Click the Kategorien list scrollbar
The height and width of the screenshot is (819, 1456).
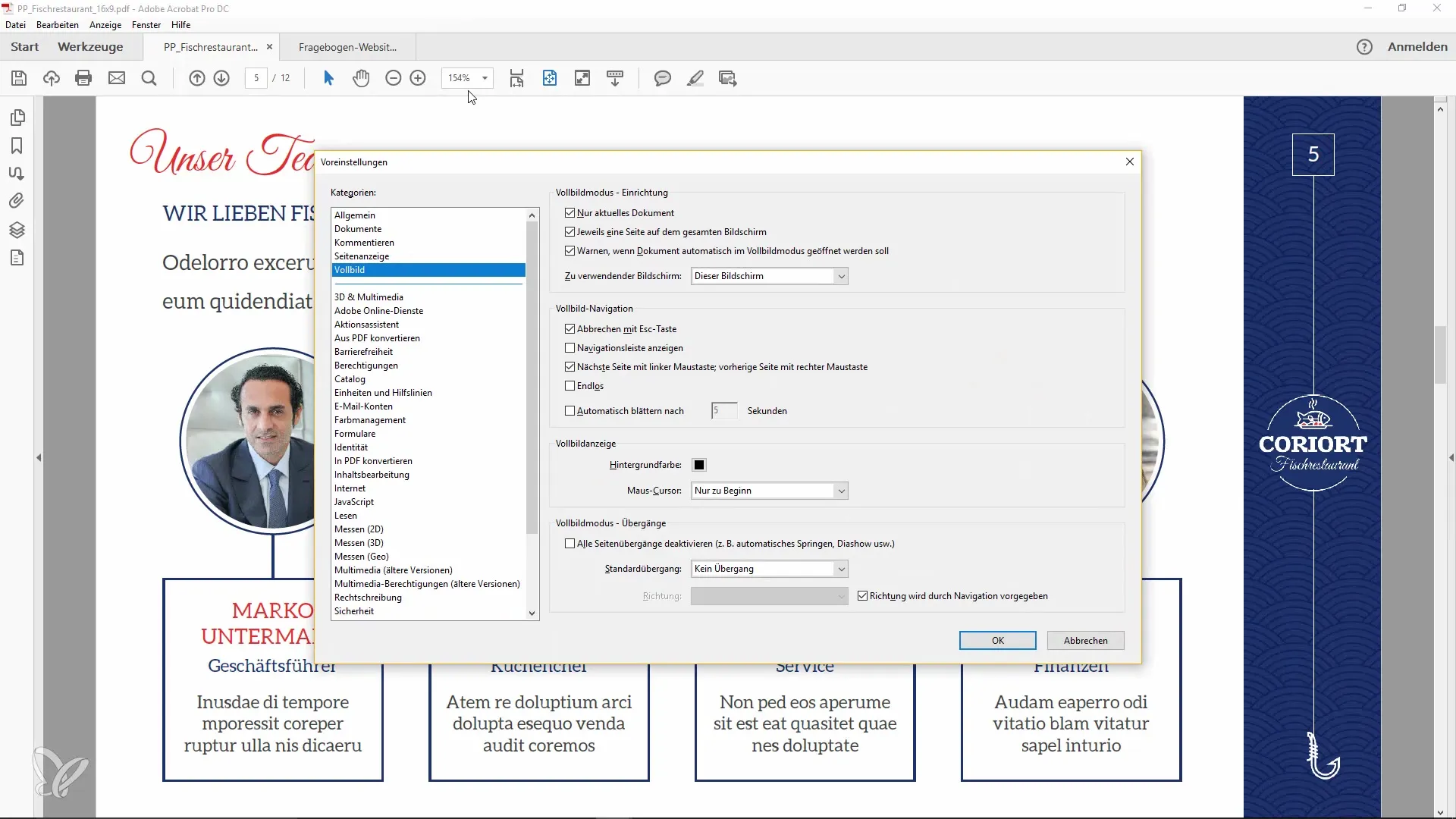click(532, 377)
